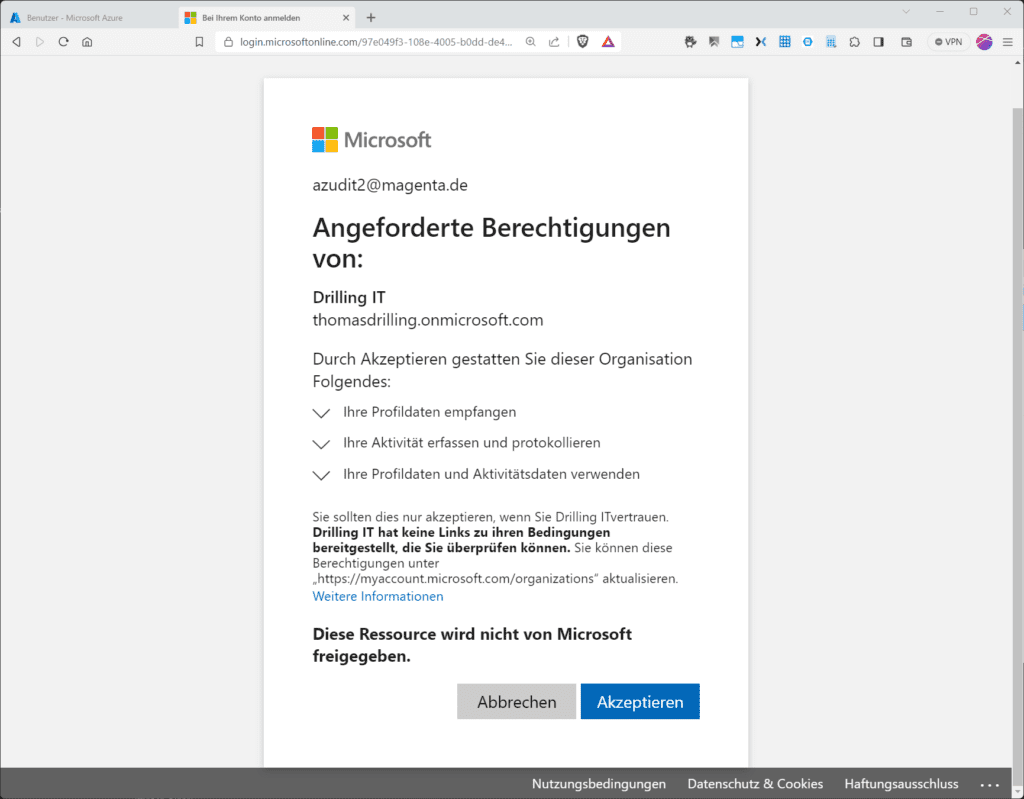Click the Microsoft logo

tap(372, 140)
